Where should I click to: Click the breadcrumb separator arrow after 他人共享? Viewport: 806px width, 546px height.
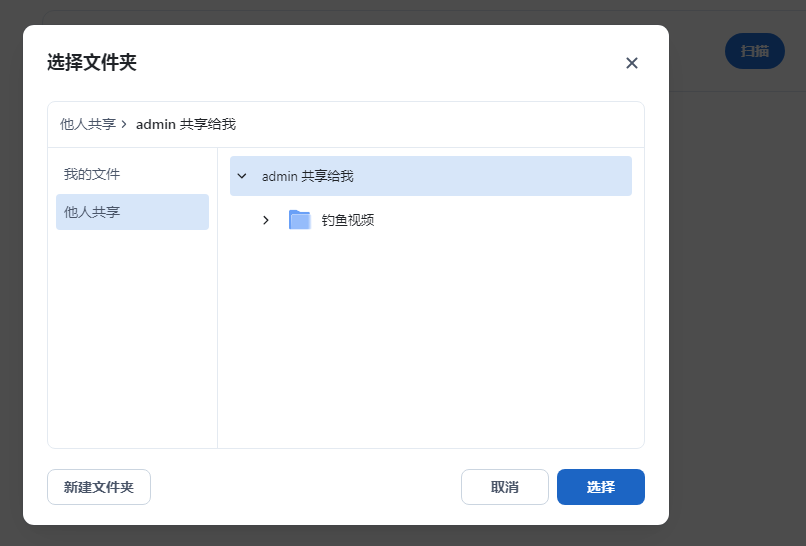[x=124, y=125]
